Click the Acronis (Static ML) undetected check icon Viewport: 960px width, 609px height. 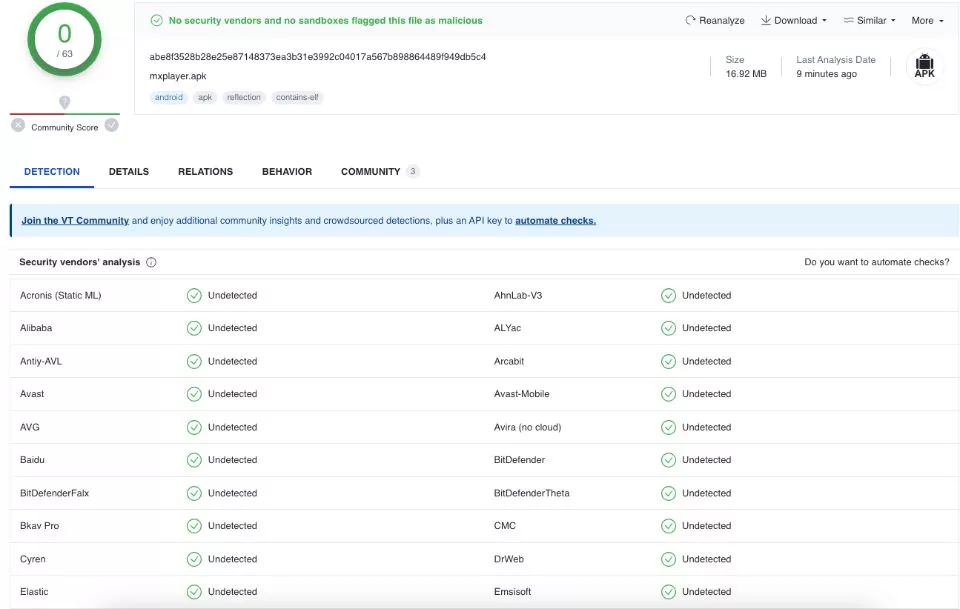point(194,296)
